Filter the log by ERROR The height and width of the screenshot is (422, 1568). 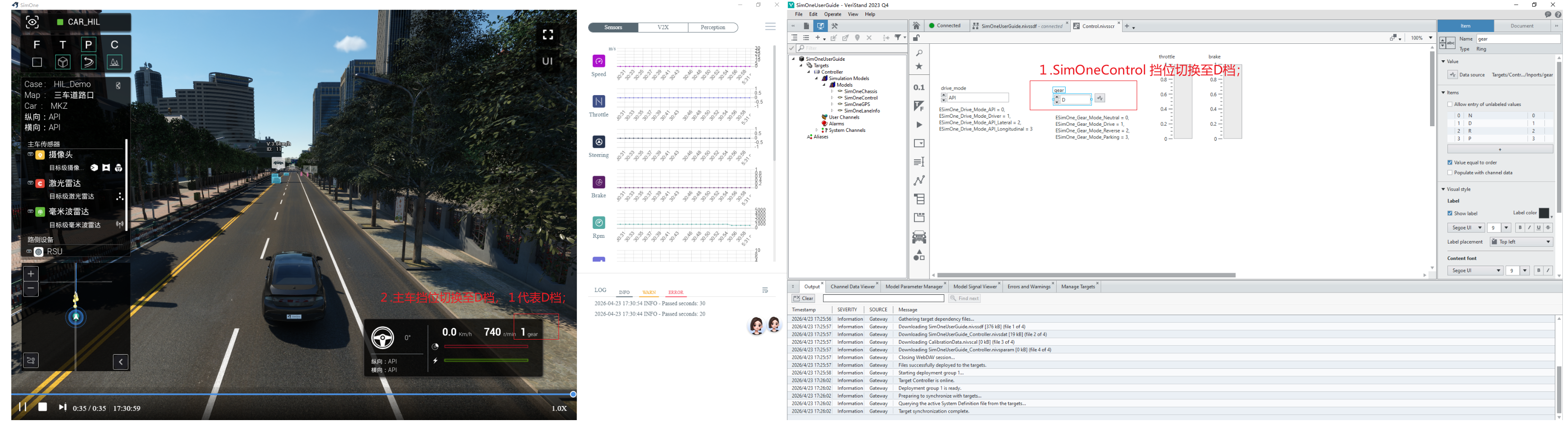pyautogui.click(x=676, y=293)
